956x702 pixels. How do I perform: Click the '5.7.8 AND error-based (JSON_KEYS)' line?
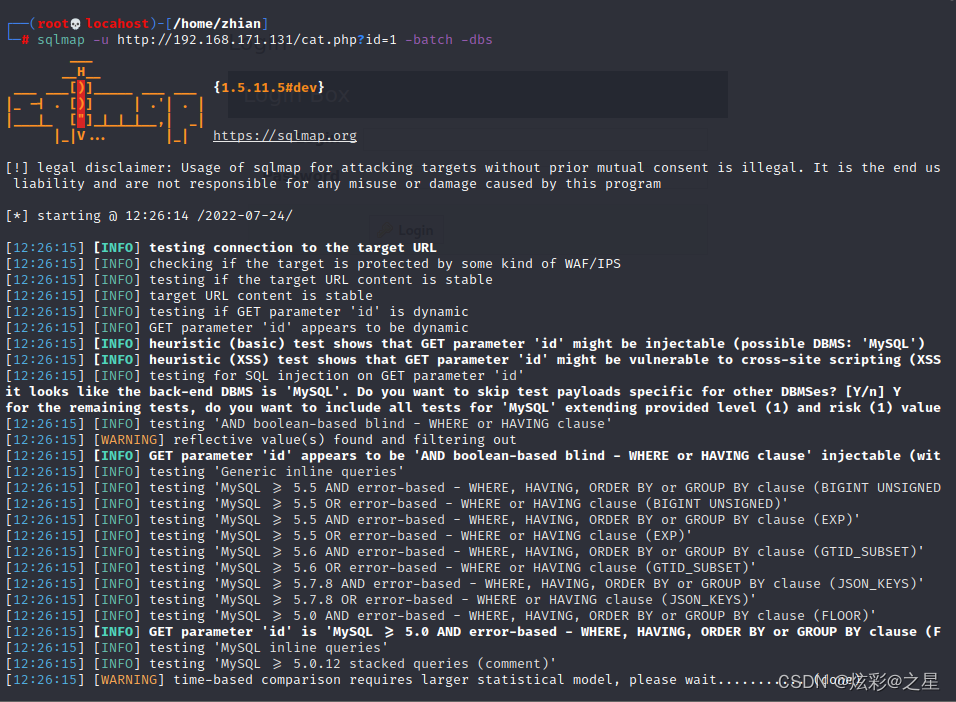click(x=465, y=584)
